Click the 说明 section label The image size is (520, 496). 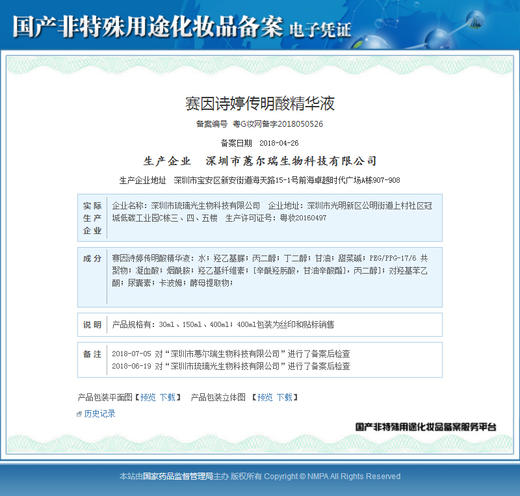point(92,324)
